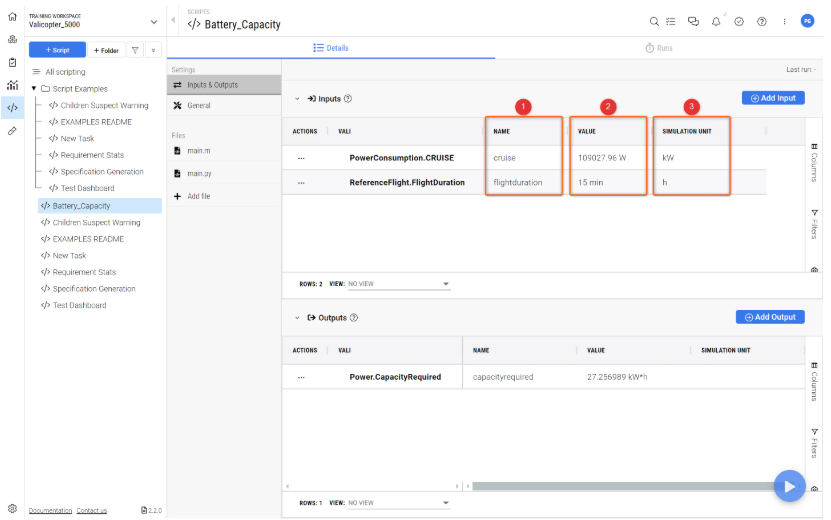Open the notifications bell
Image resolution: width=831 pixels, height=520 pixels.
click(716, 21)
